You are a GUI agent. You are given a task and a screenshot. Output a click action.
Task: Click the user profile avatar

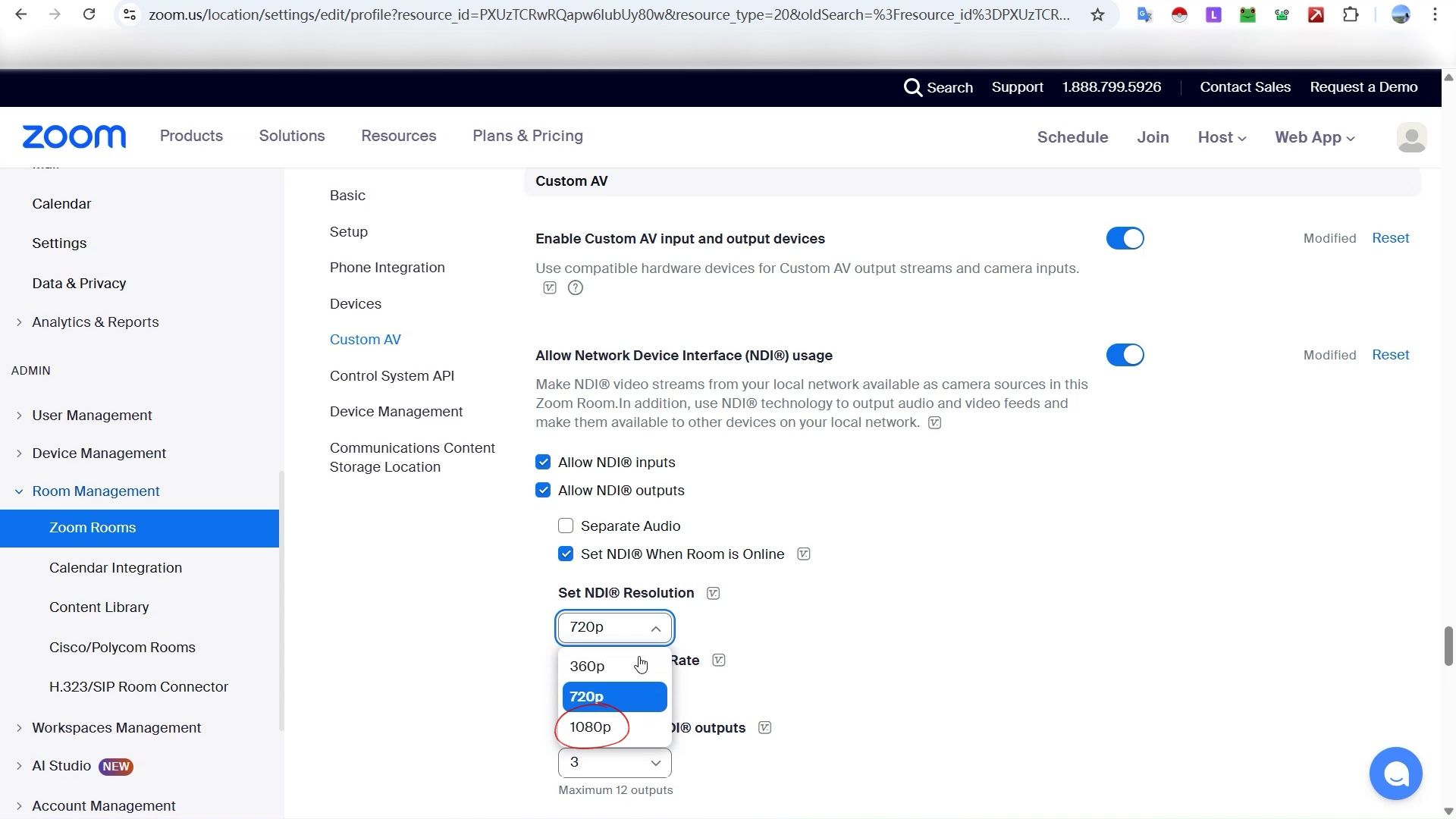point(1411,137)
